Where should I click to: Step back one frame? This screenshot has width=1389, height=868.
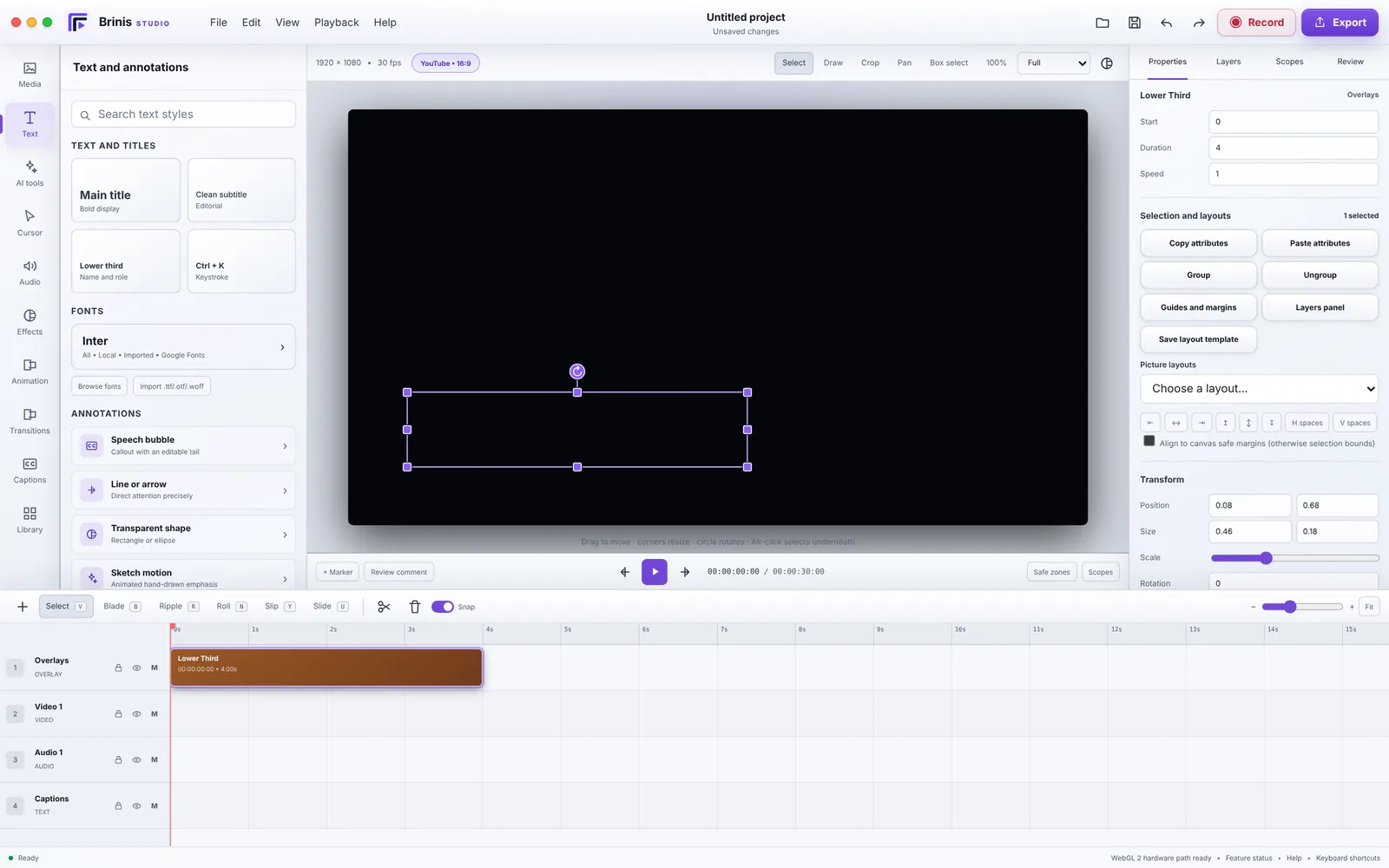625,572
